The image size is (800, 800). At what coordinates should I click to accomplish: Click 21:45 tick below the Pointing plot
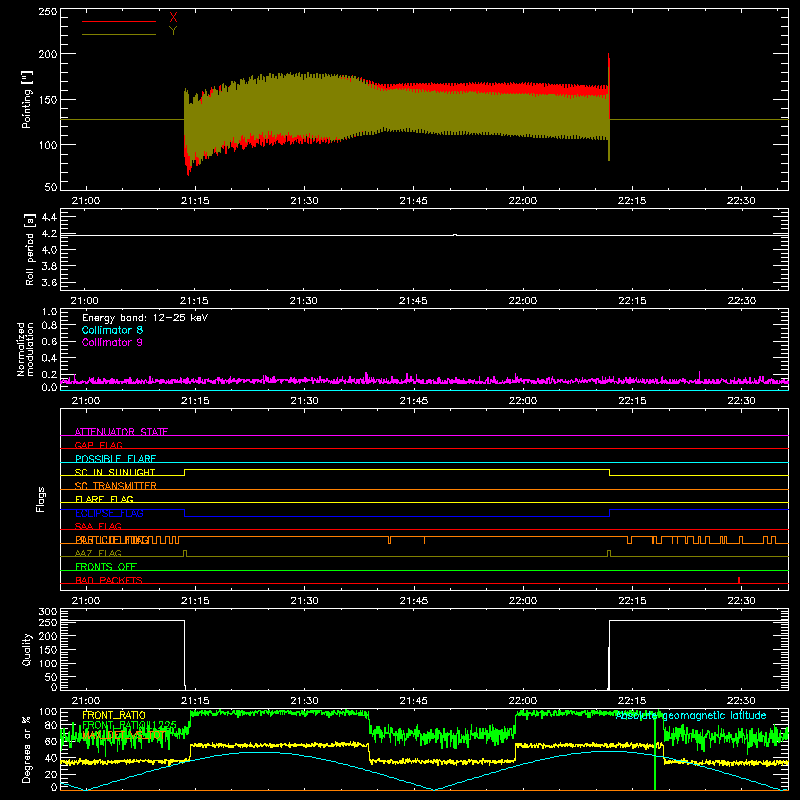point(413,201)
